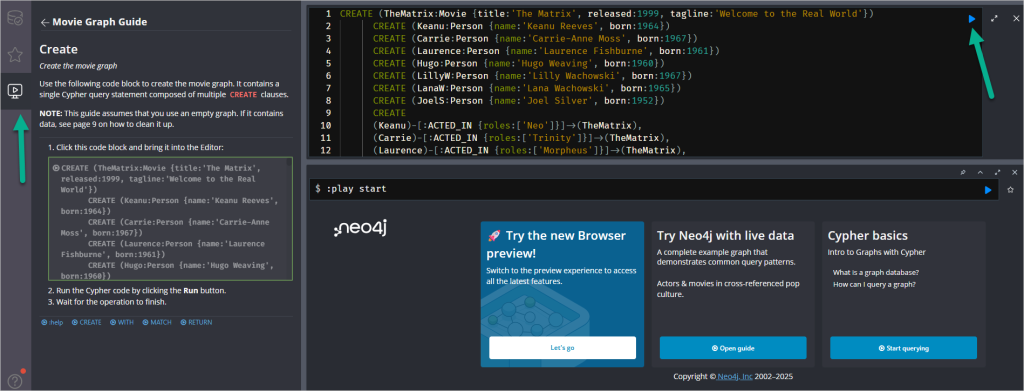Click the guide's green code block
This screenshot has width=1024, height=391.
click(170, 219)
